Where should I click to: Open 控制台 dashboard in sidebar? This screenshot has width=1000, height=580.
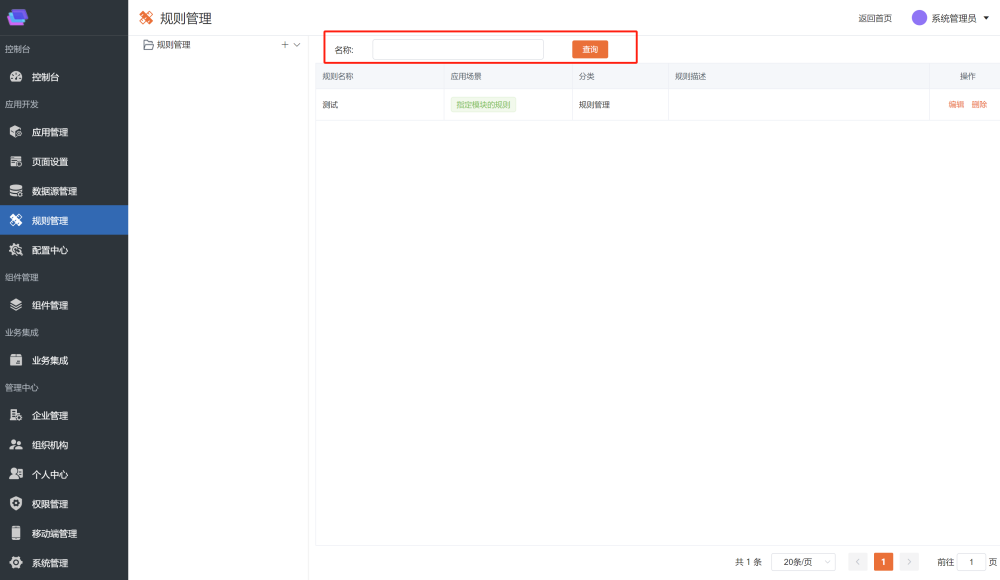[x=45, y=77]
